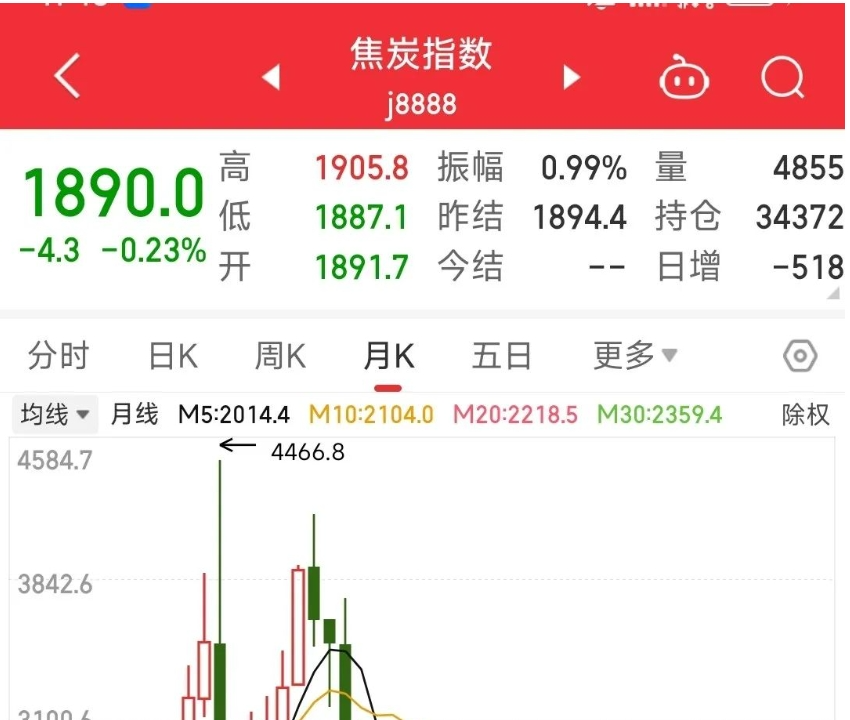Toggle 除权 ex-rights adjustment mode

click(x=806, y=414)
